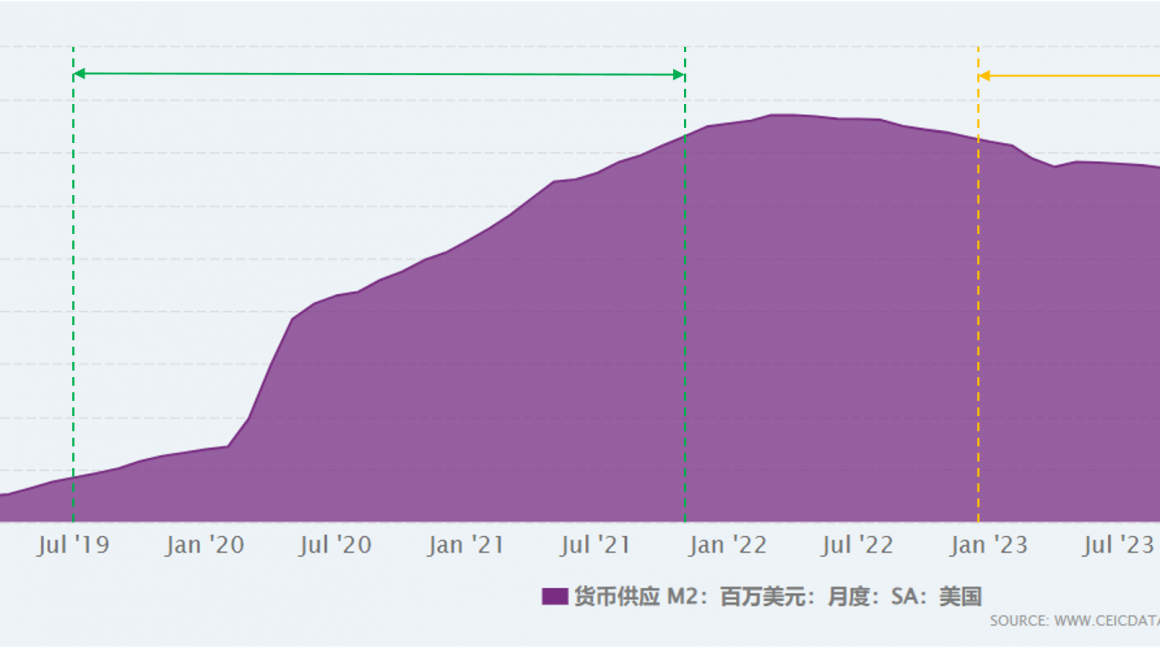Click the SOURCE: WWW.CEICDATA attribution text
This screenshot has height=653, width=1160.
click(1075, 621)
